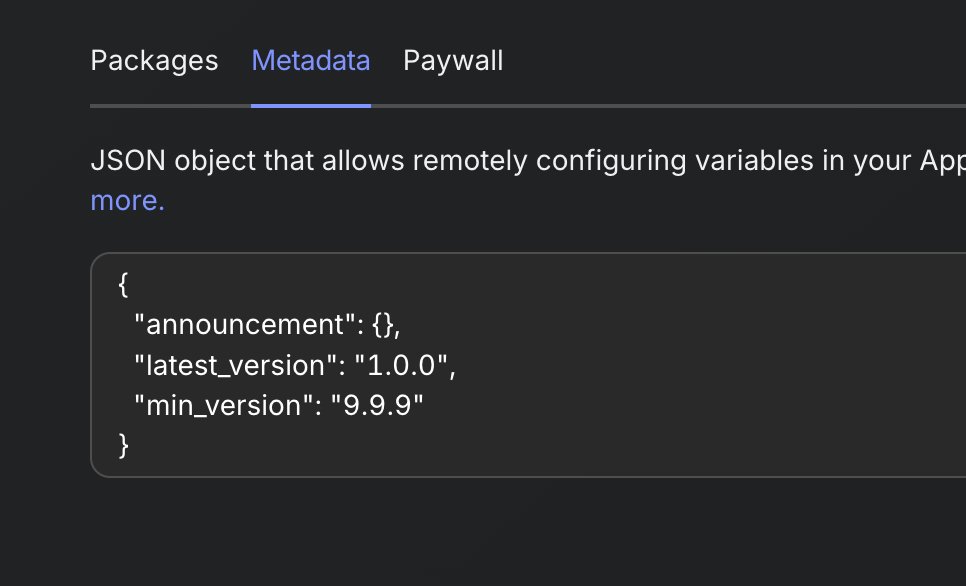The width and height of the screenshot is (966, 586).
Task: Click the blue underline beneath Metadata
Action: coord(311,106)
